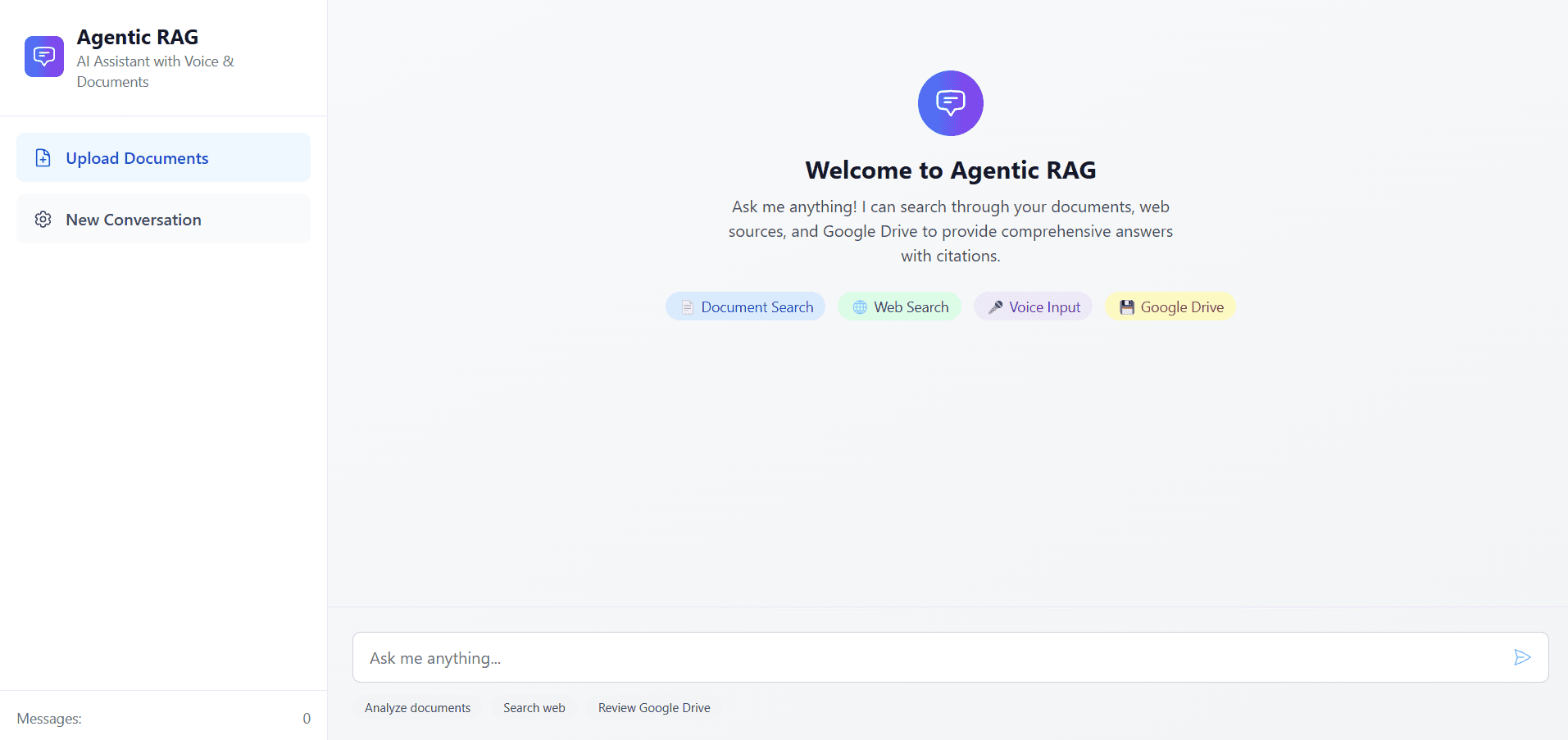Click the globe icon in Web Search chip
Screen dimensions: 1568x740
point(860,307)
